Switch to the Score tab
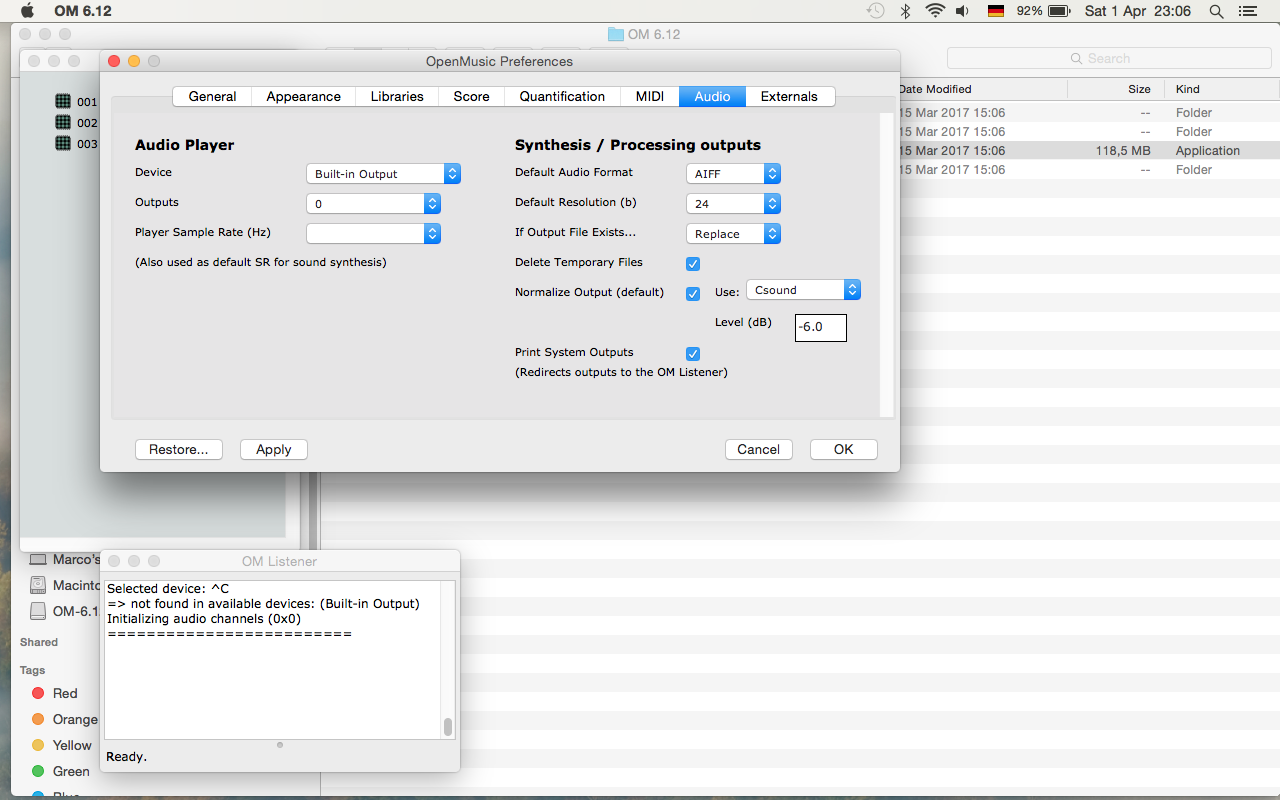The height and width of the screenshot is (800, 1280). 471,96
